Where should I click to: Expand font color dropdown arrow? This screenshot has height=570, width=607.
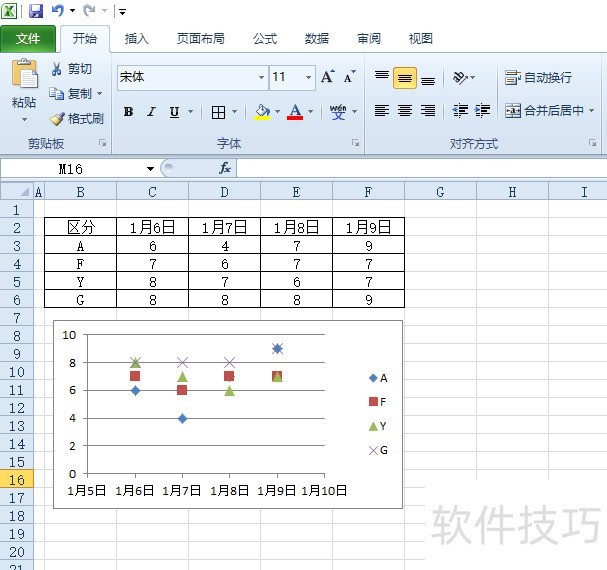pos(310,112)
